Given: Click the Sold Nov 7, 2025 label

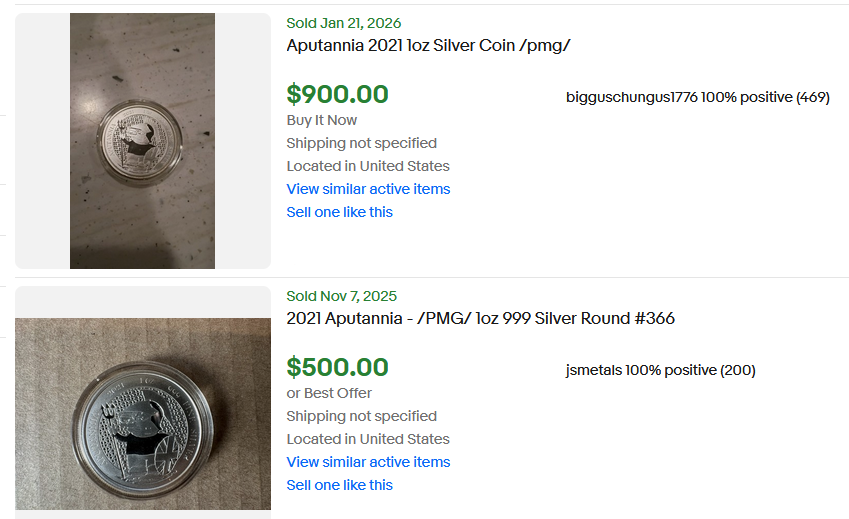Looking at the screenshot, I should (x=341, y=296).
